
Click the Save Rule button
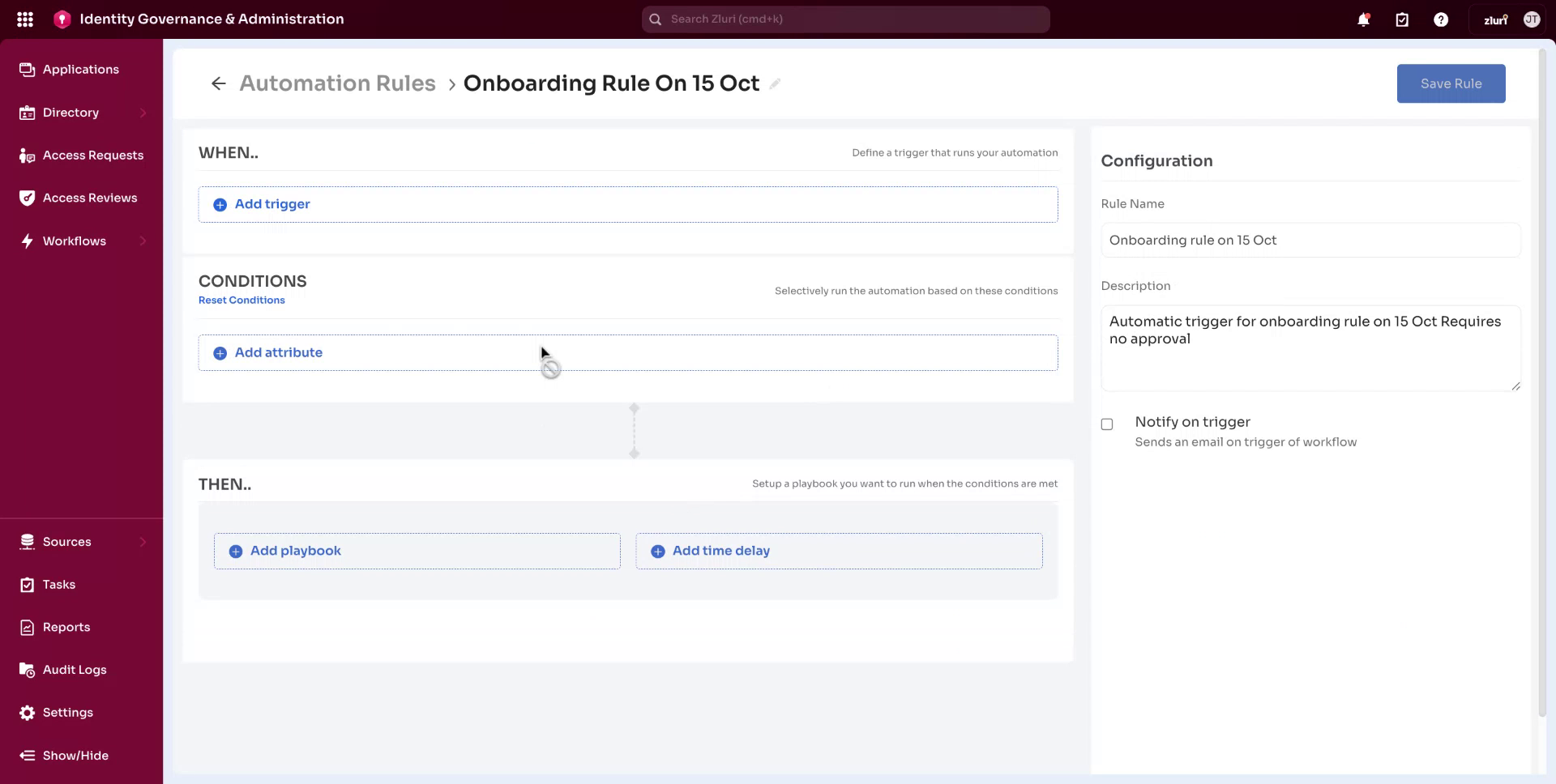pyautogui.click(x=1450, y=83)
